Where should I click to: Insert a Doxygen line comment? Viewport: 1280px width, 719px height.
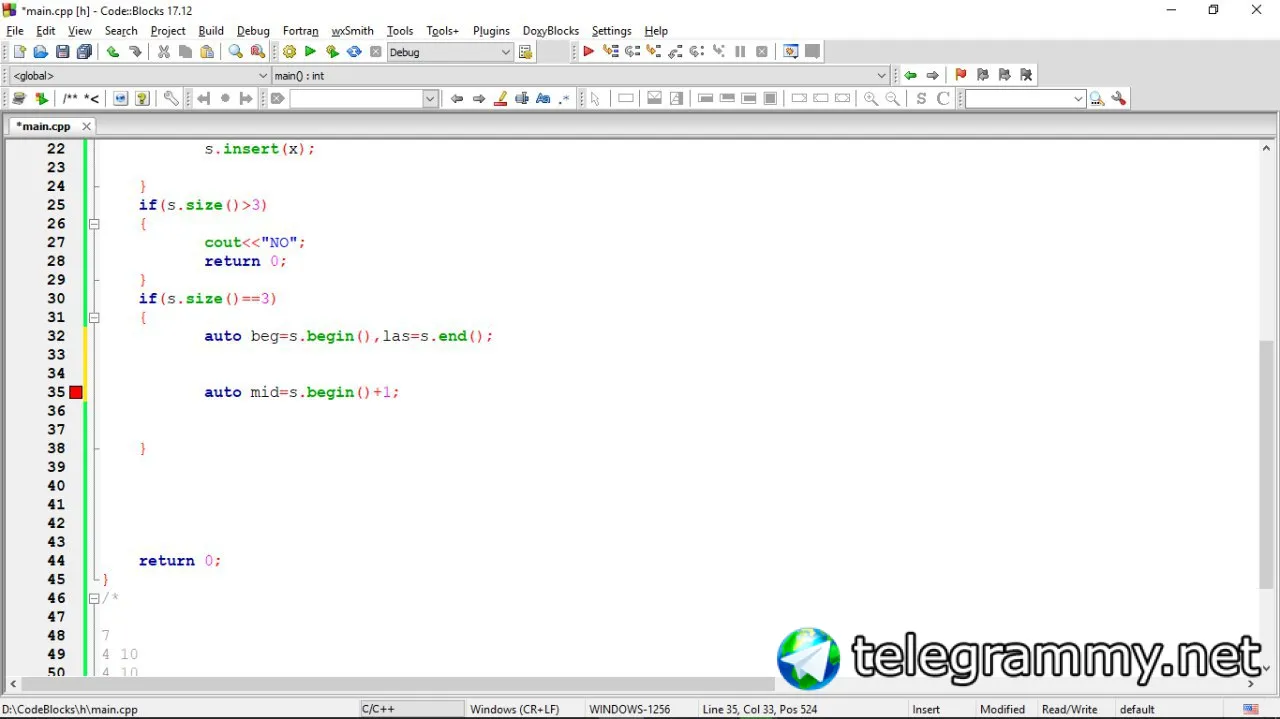92,98
